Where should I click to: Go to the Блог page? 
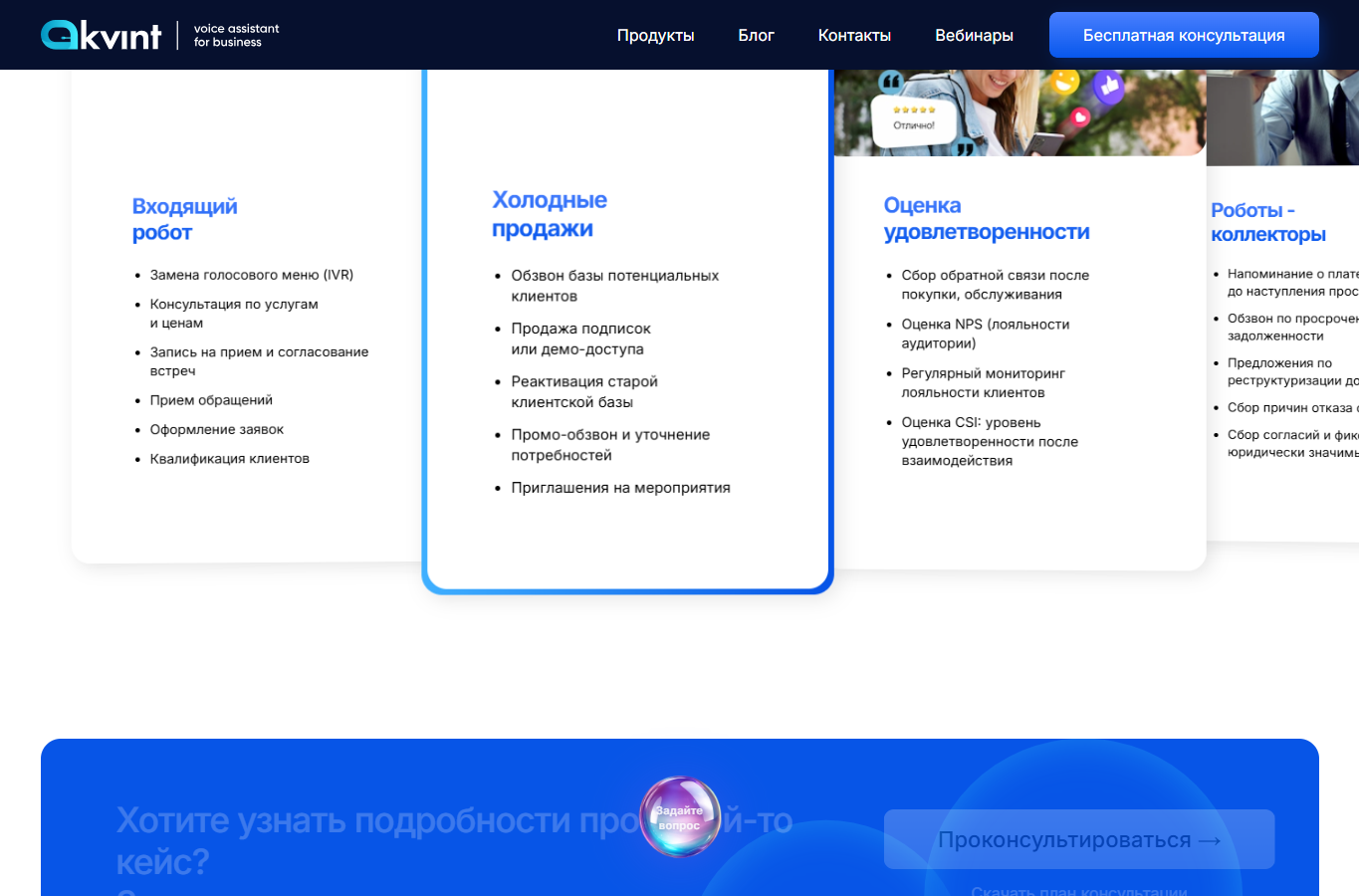click(756, 35)
